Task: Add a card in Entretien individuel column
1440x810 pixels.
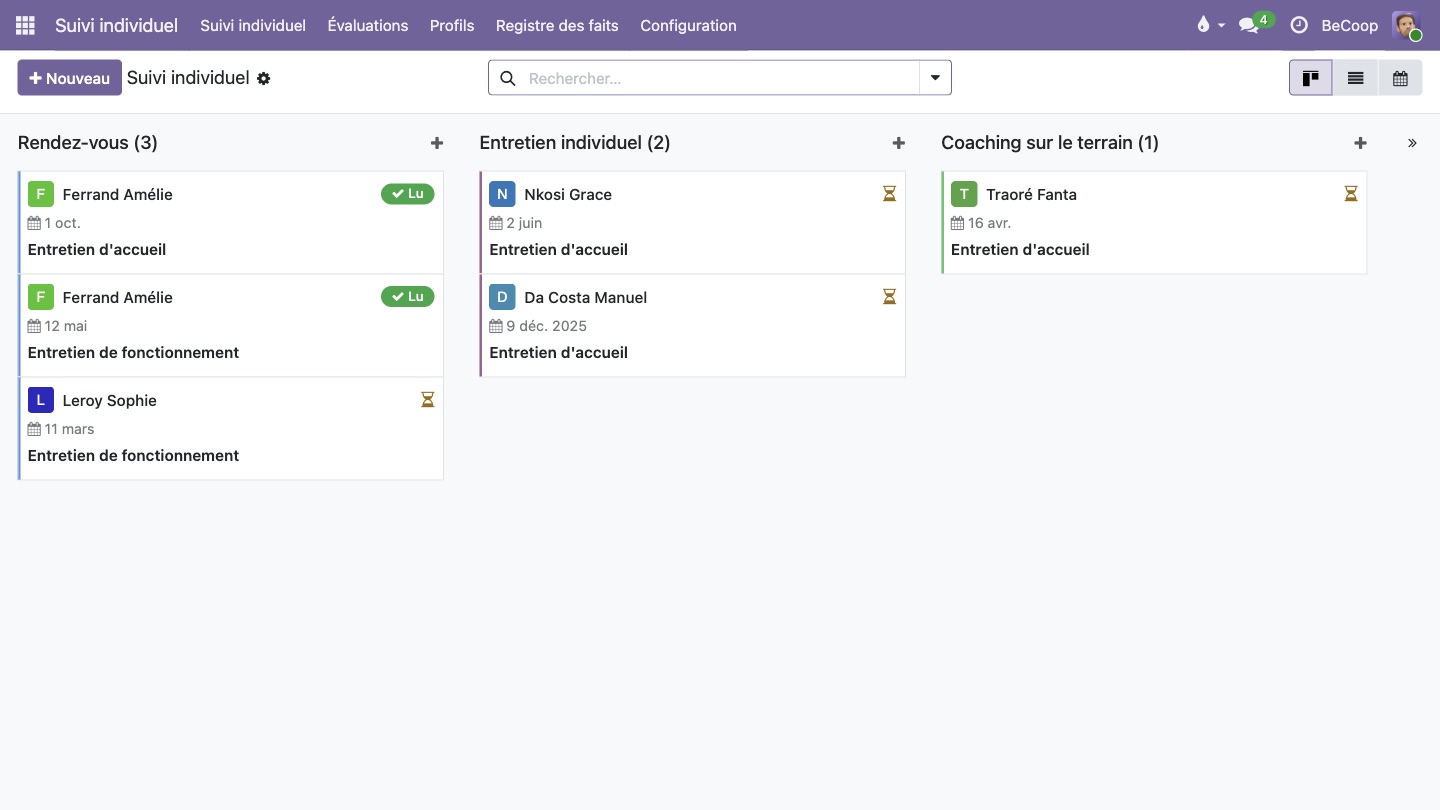Action: tap(899, 143)
